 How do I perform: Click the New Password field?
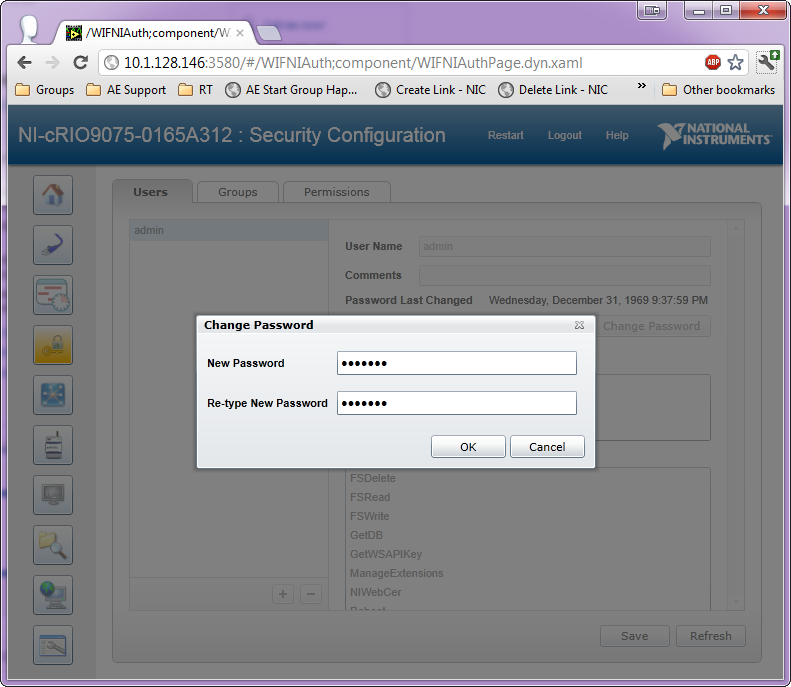tap(457, 363)
